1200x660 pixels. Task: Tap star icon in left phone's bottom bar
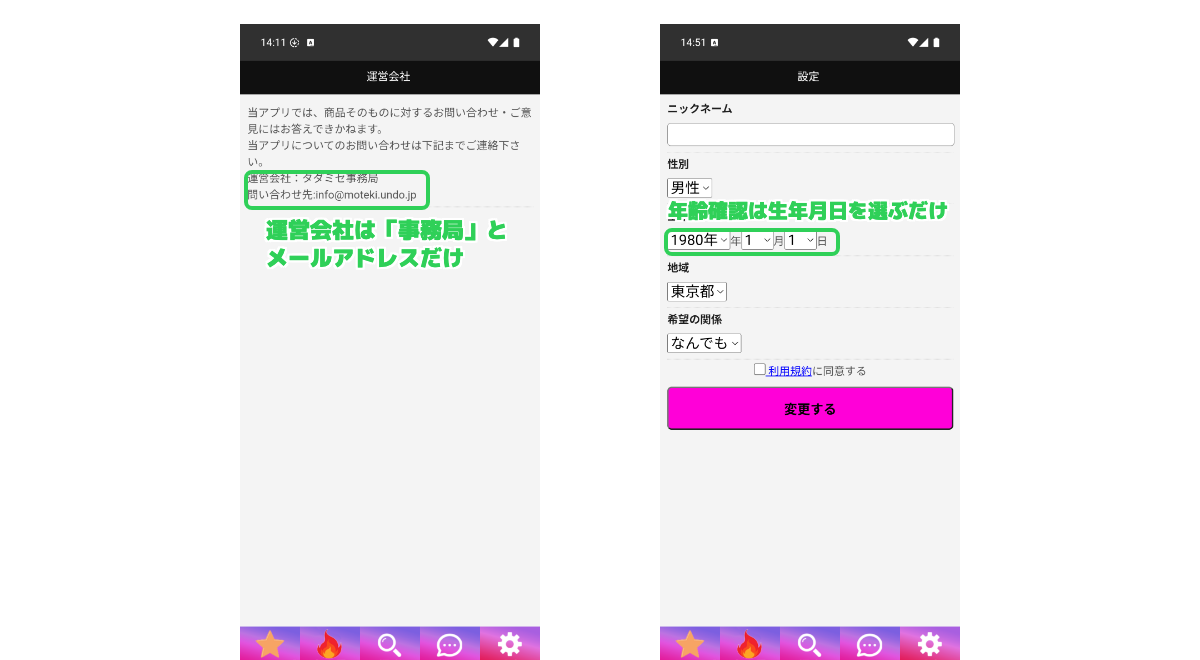270,644
